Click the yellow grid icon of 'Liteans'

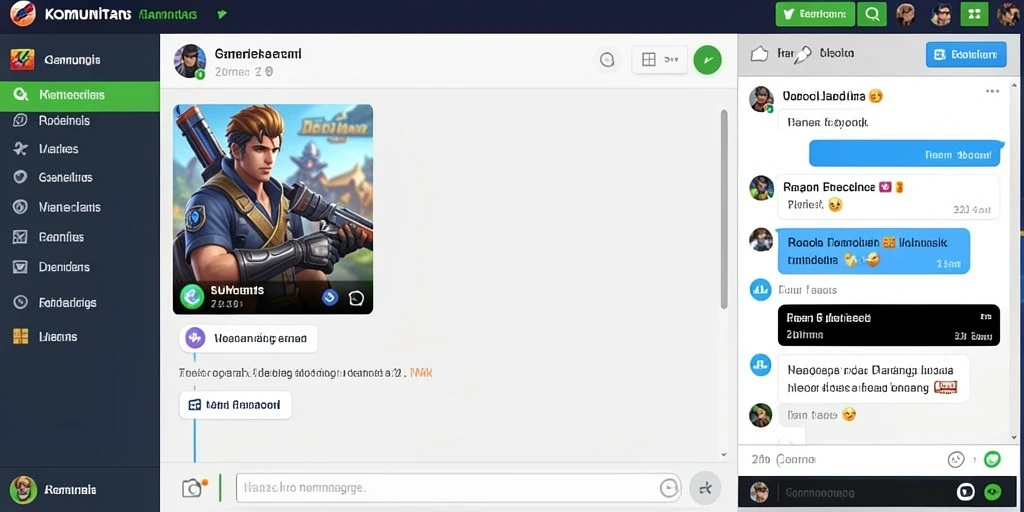tap(20, 337)
